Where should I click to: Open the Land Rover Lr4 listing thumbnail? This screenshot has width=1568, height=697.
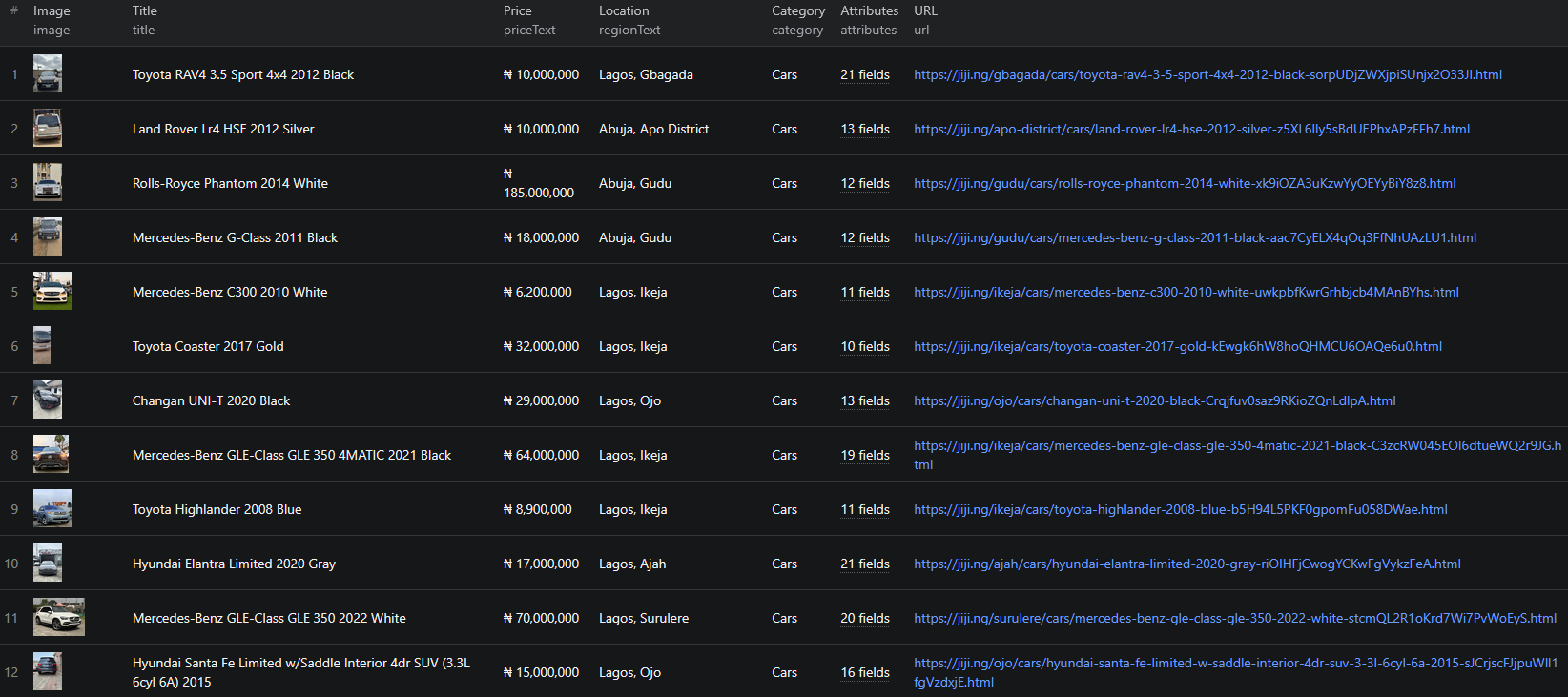[48, 128]
